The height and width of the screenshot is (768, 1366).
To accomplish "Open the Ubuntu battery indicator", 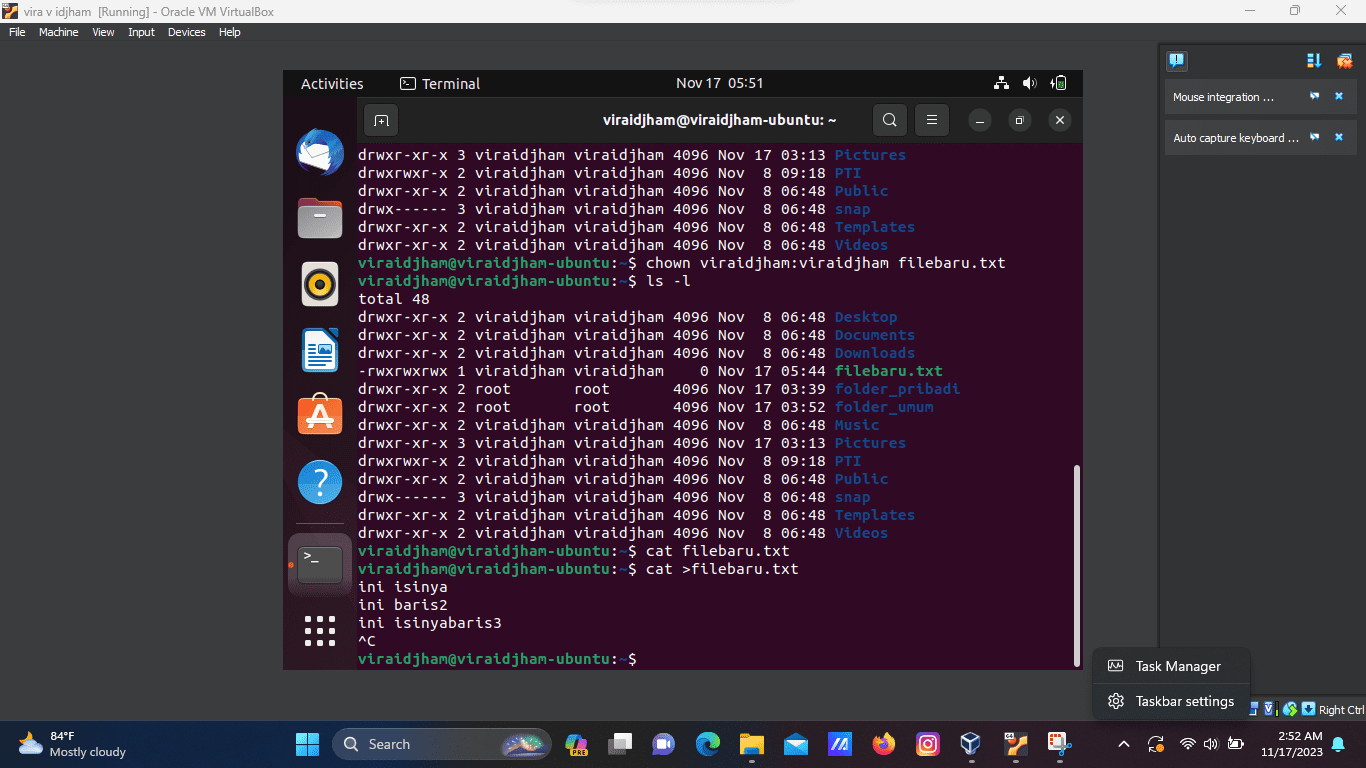I will point(1059,83).
